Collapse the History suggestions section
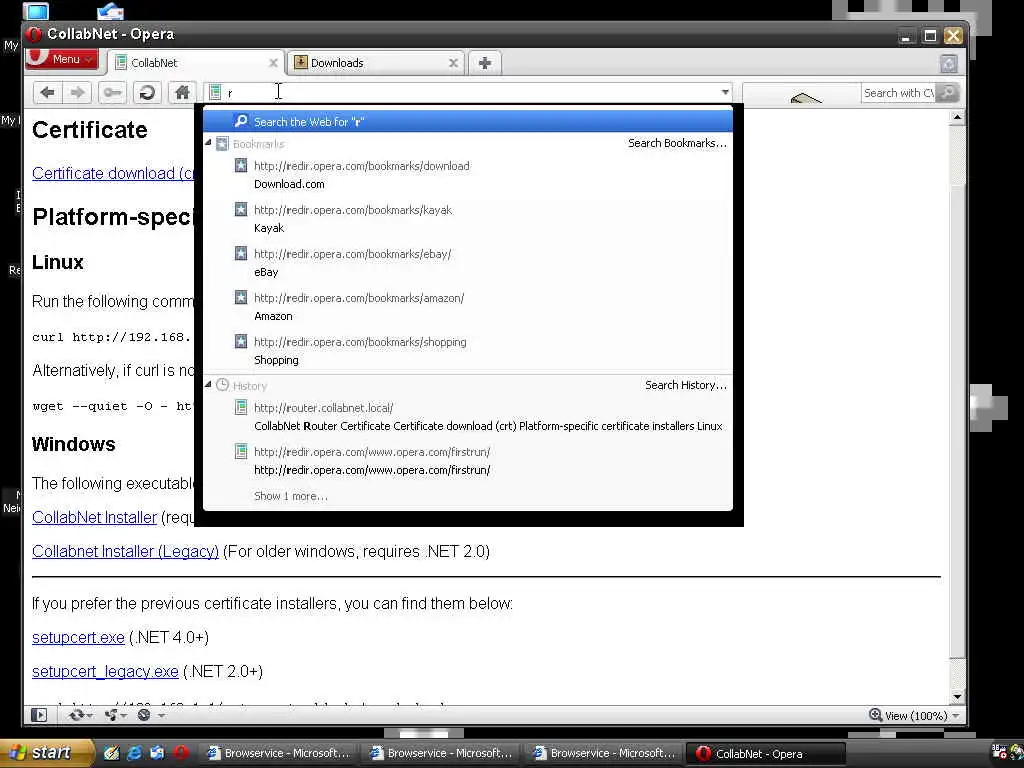Image resolution: width=1024 pixels, height=768 pixels. pyautogui.click(x=208, y=385)
